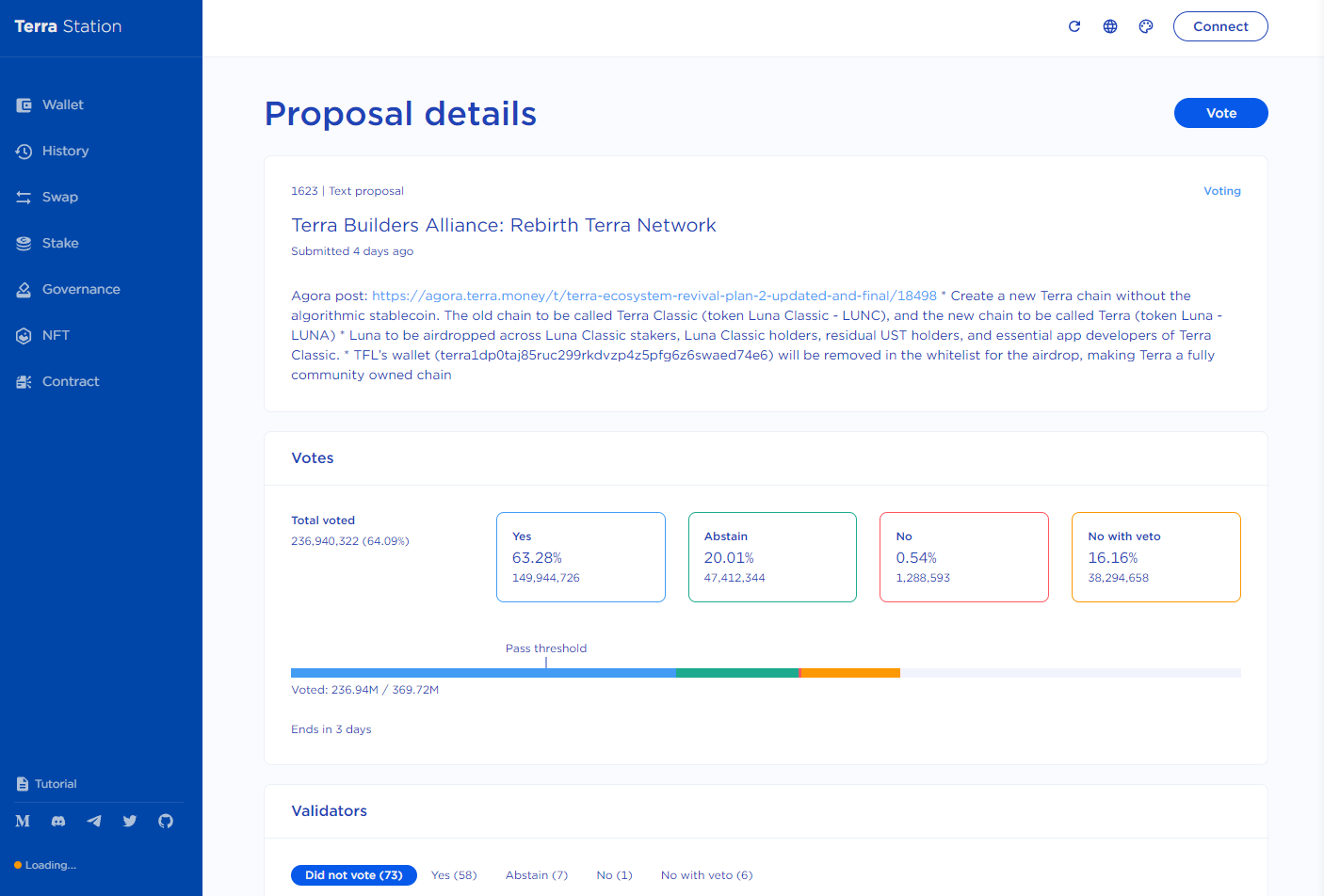
Task: Open the History clock icon
Action: tap(24, 152)
